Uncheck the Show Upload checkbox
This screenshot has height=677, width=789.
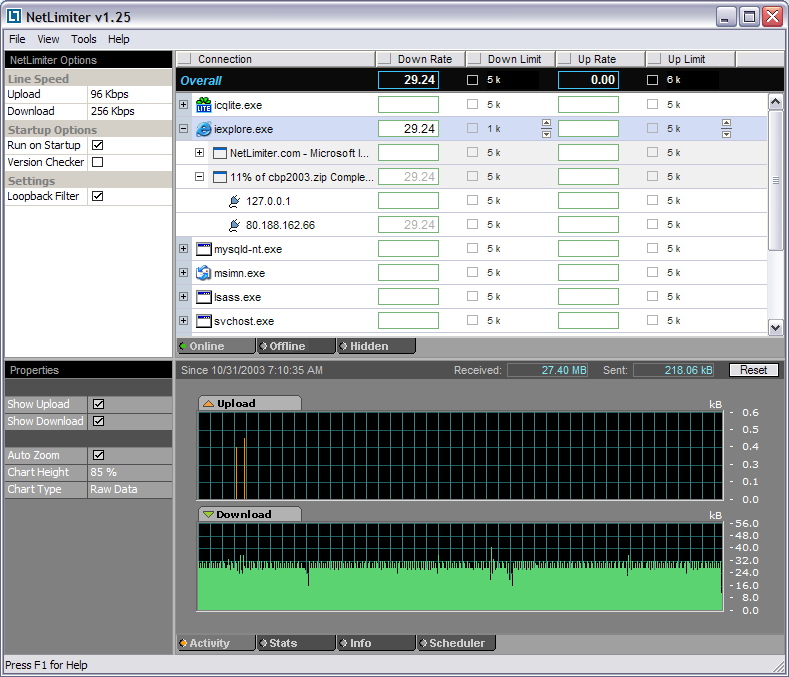[x=99, y=404]
